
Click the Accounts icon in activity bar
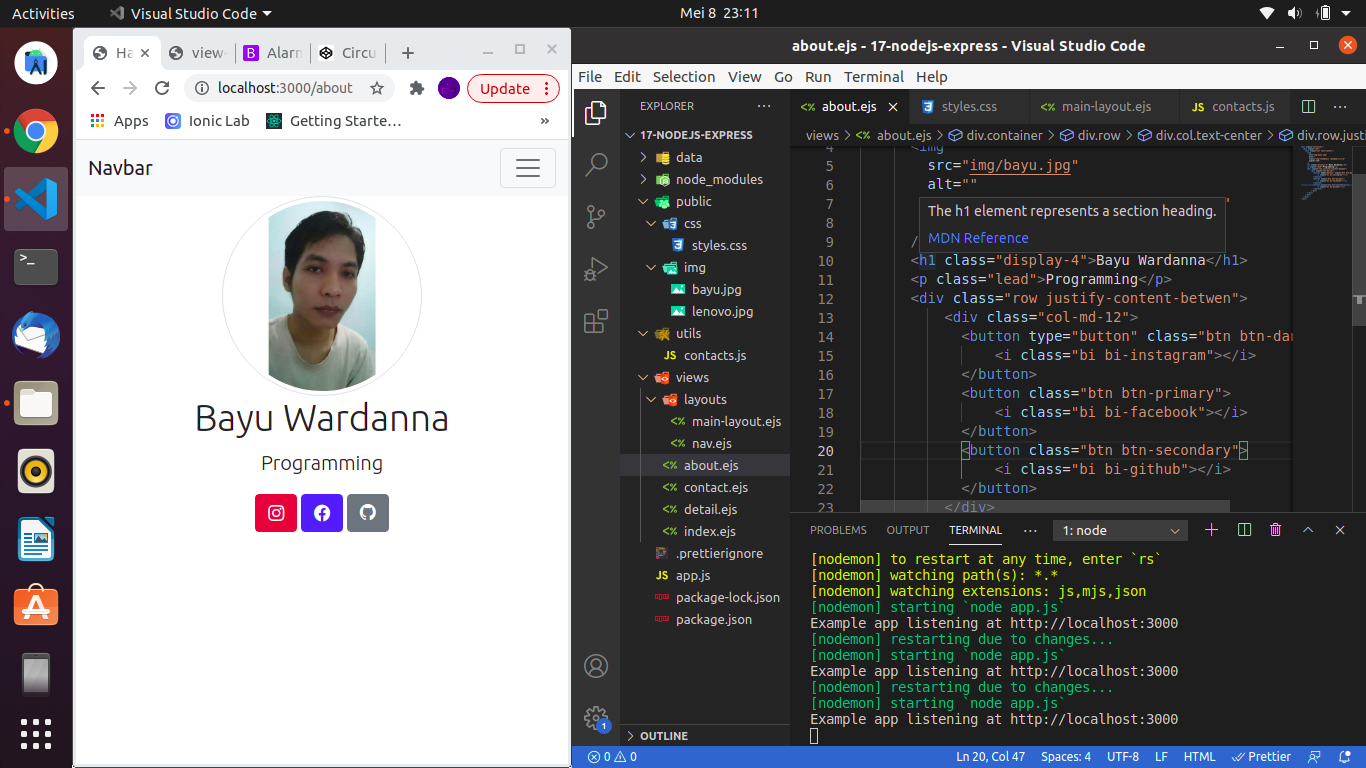click(596, 666)
